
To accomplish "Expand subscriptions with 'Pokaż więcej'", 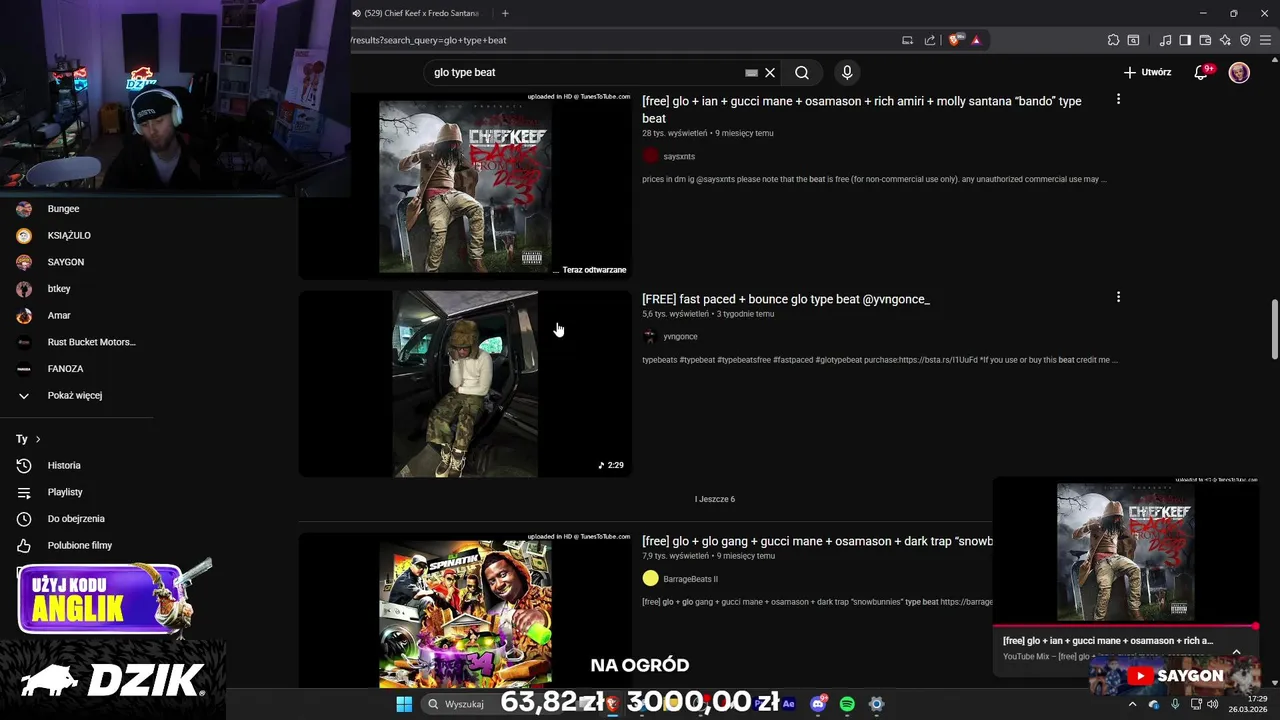I will 77,395.
